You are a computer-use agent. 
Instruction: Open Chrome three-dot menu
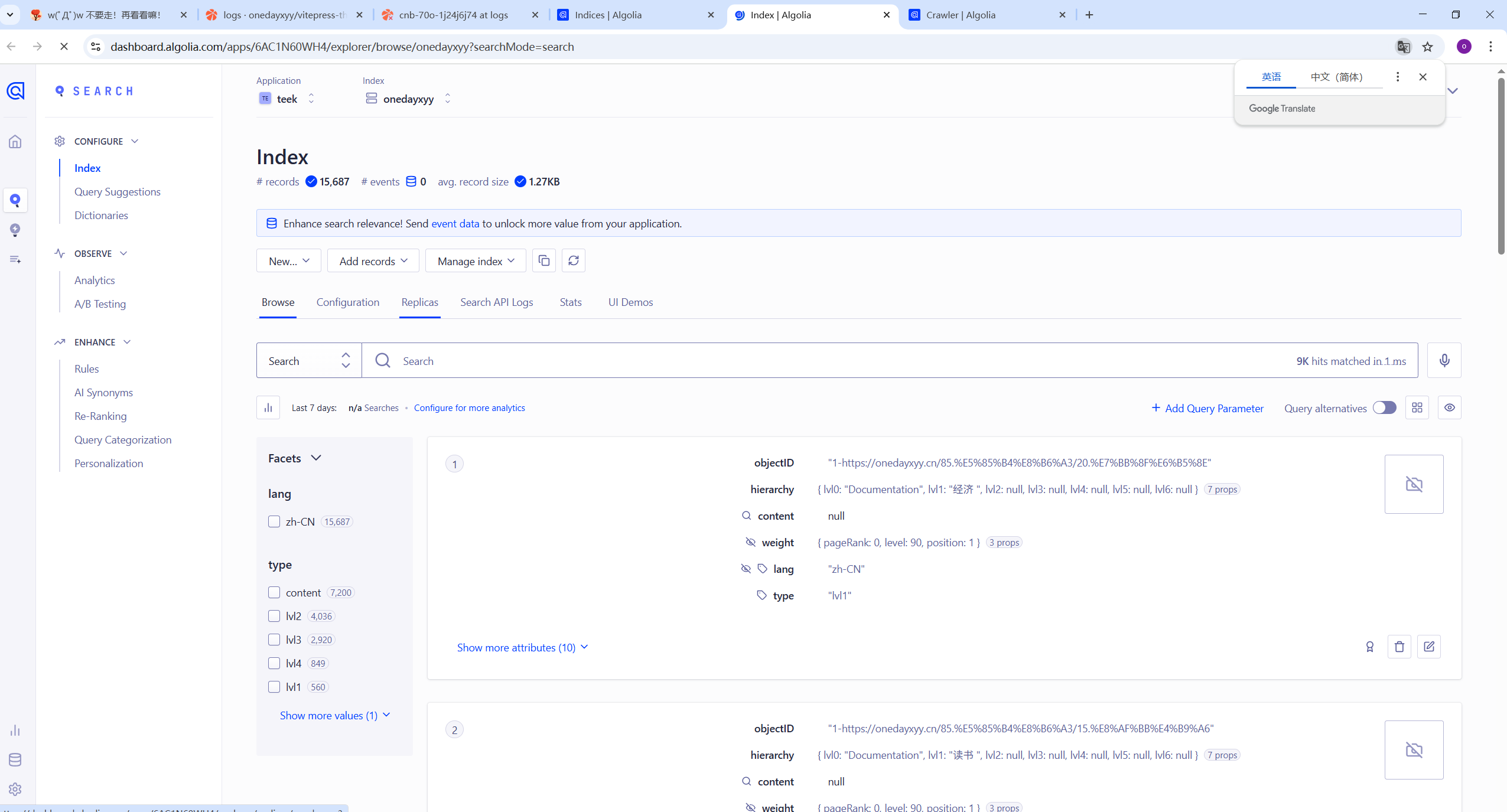(1490, 47)
